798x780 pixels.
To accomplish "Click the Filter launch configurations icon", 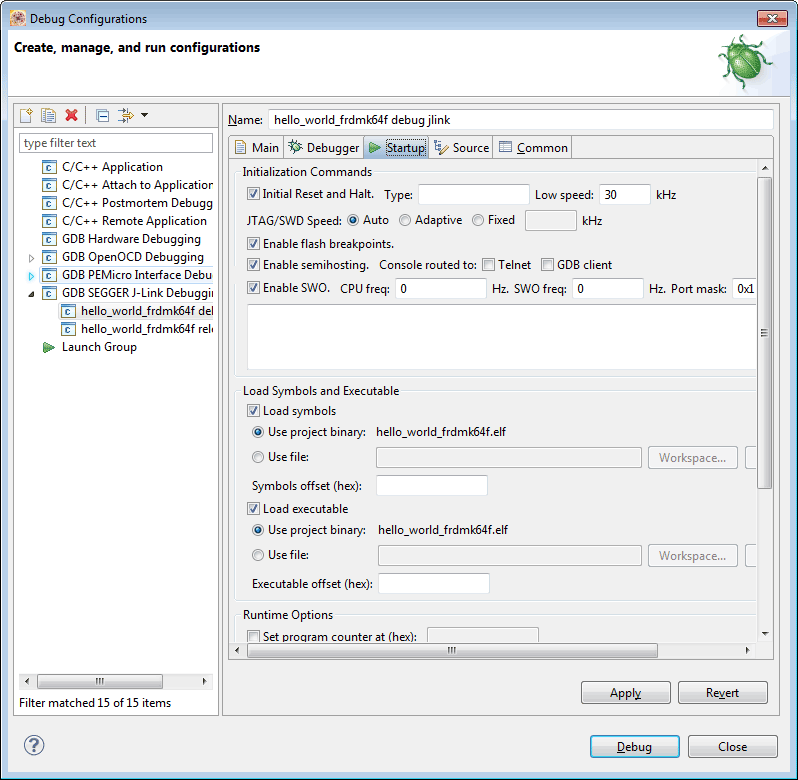I will [x=125, y=116].
